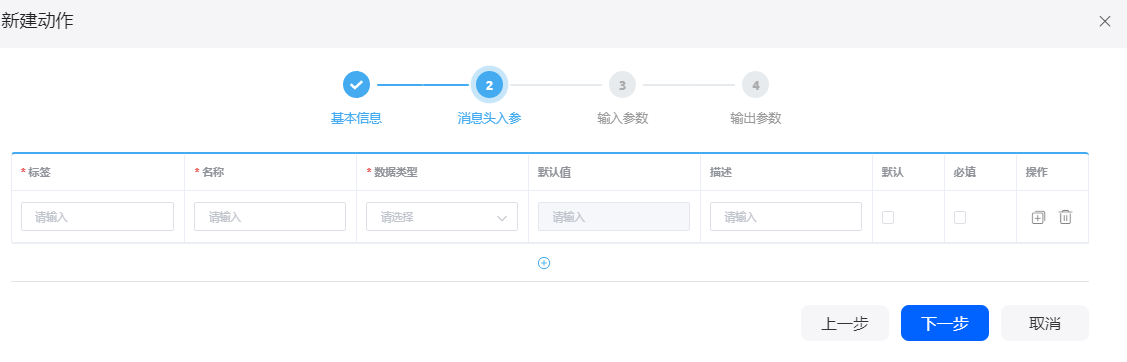The image size is (1127, 362).
Task: Select the 必填 column header
Action: (x=965, y=172)
